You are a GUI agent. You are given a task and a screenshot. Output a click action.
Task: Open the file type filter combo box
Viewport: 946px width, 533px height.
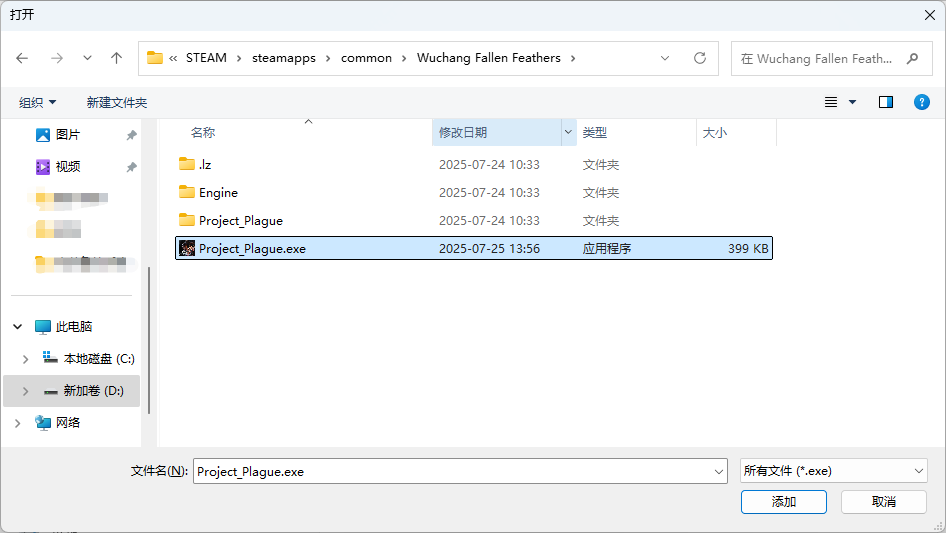pyautogui.click(x=833, y=471)
